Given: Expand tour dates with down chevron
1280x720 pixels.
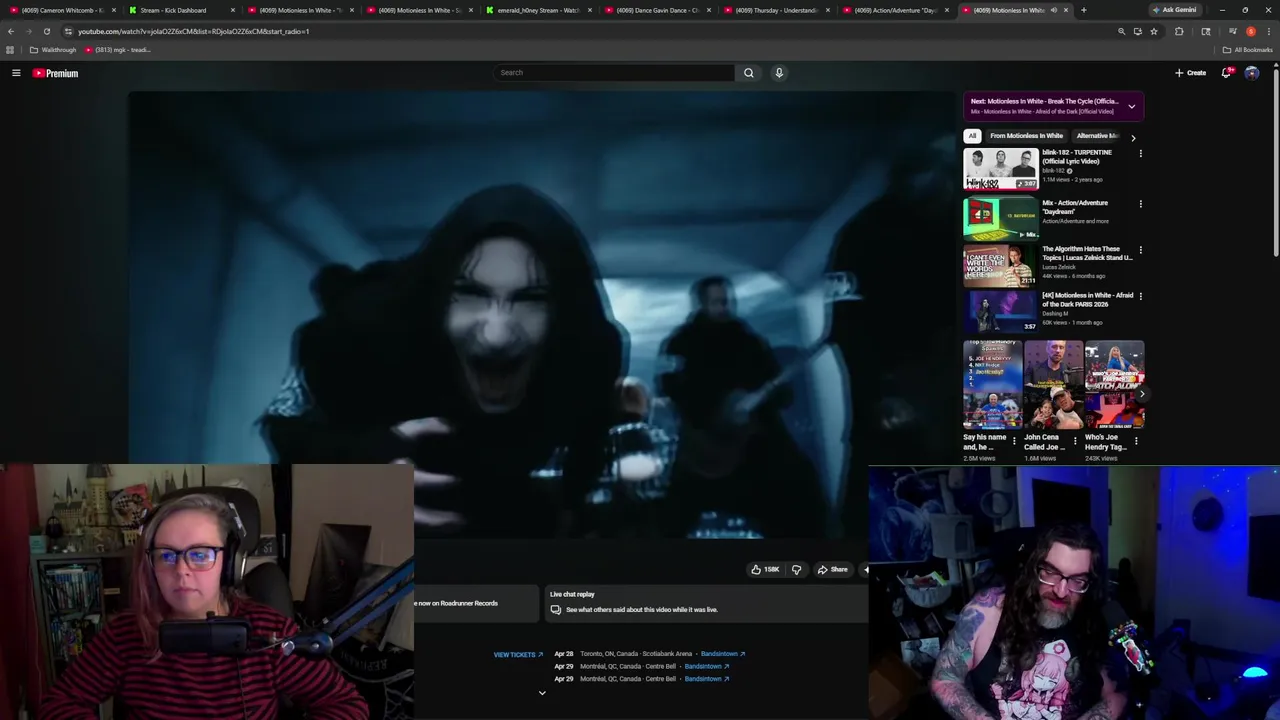Looking at the screenshot, I should (542, 693).
